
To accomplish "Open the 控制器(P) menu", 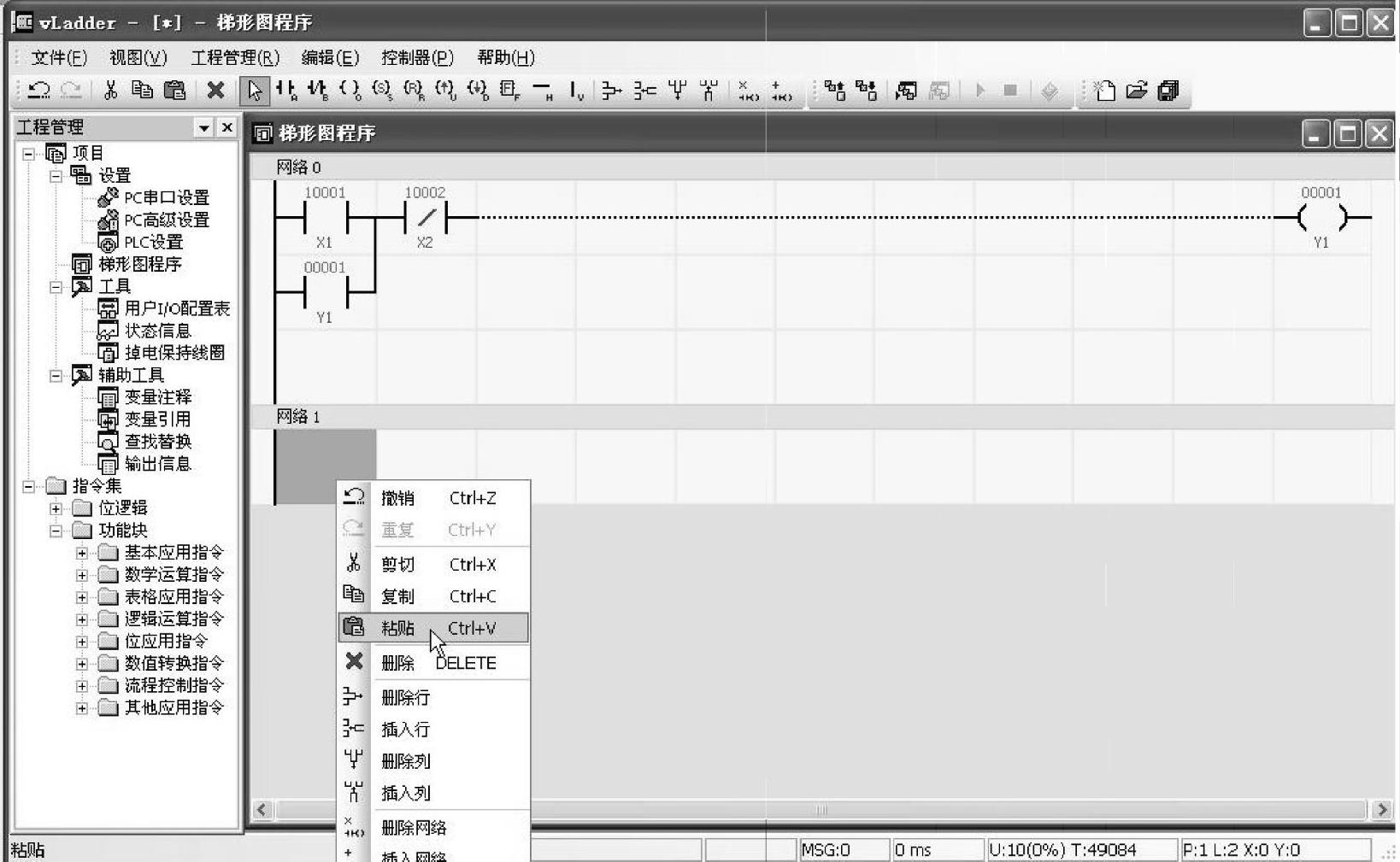I will coord(417,57).
